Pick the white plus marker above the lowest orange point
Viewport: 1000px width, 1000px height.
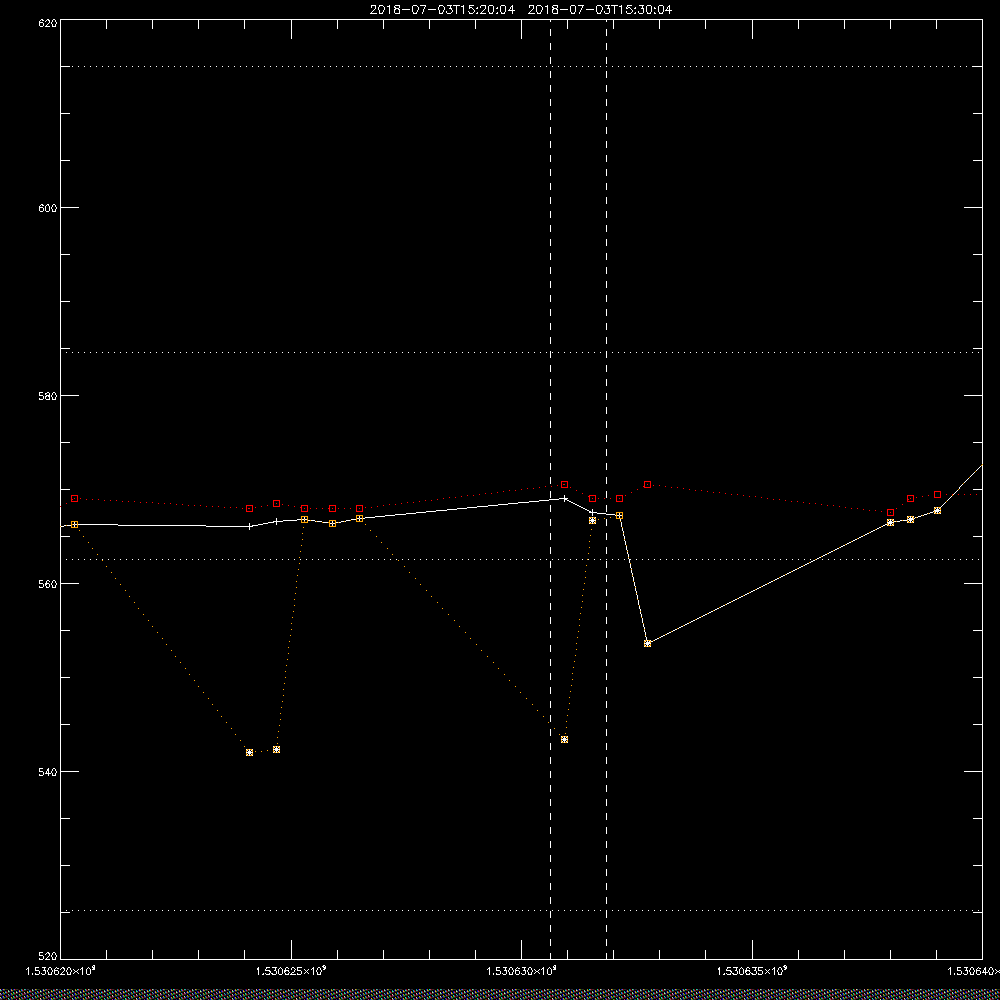249,527
